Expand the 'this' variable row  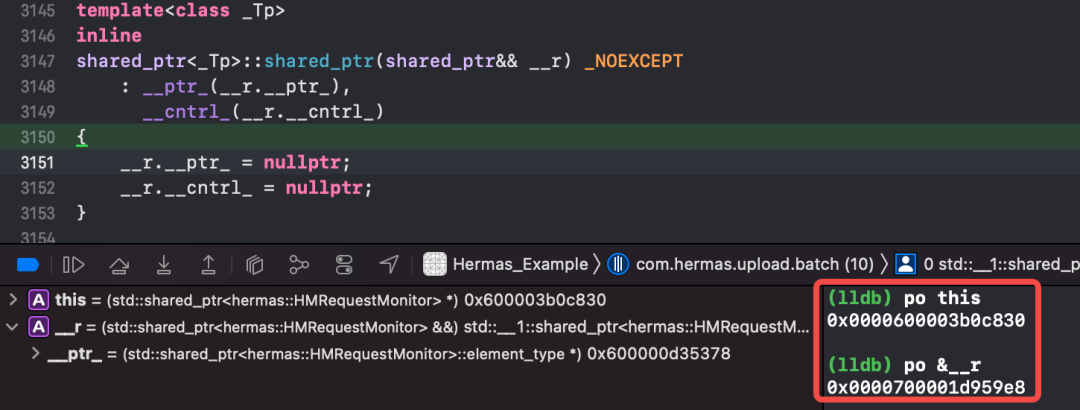coord(12,300)
